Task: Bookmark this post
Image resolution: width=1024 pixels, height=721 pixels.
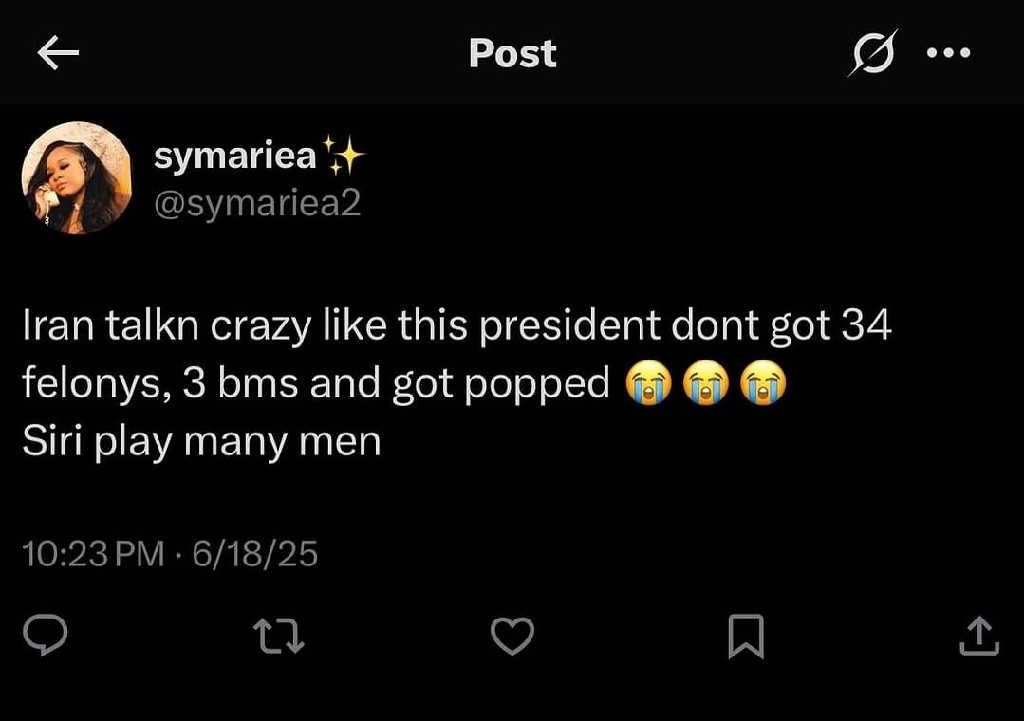Action: tap(746, 636)
